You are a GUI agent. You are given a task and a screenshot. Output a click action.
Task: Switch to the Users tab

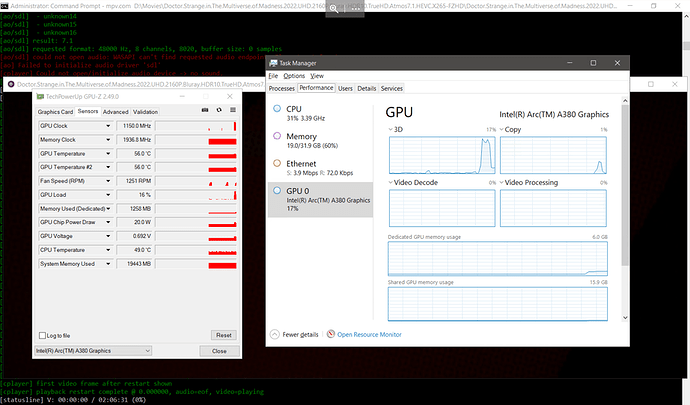(x=345, y=88)
